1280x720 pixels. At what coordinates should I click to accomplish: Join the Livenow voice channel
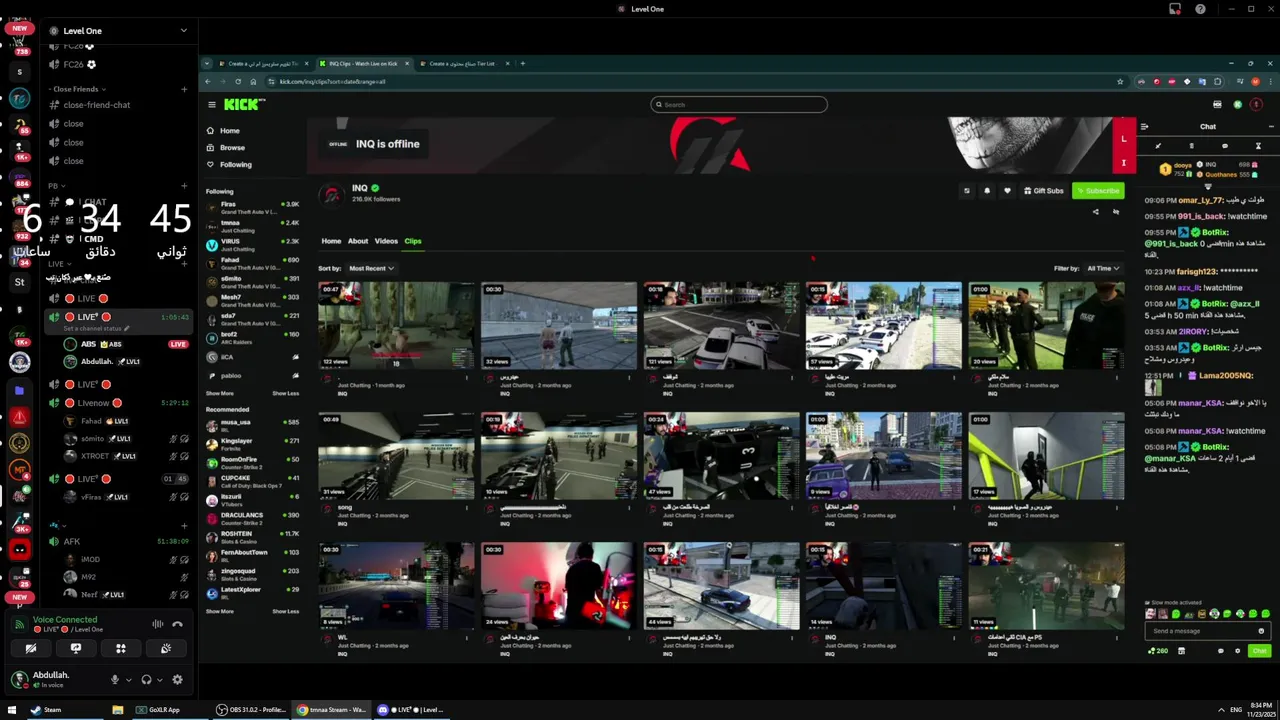point(93,403)
